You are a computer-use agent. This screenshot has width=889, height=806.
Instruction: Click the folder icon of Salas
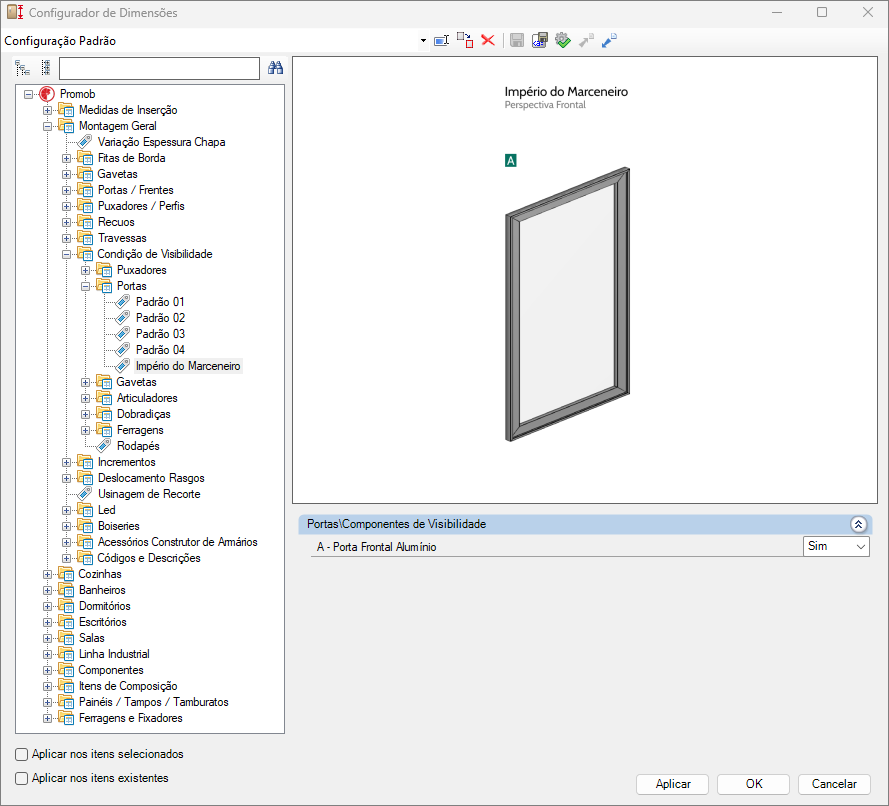click(66, 638)
